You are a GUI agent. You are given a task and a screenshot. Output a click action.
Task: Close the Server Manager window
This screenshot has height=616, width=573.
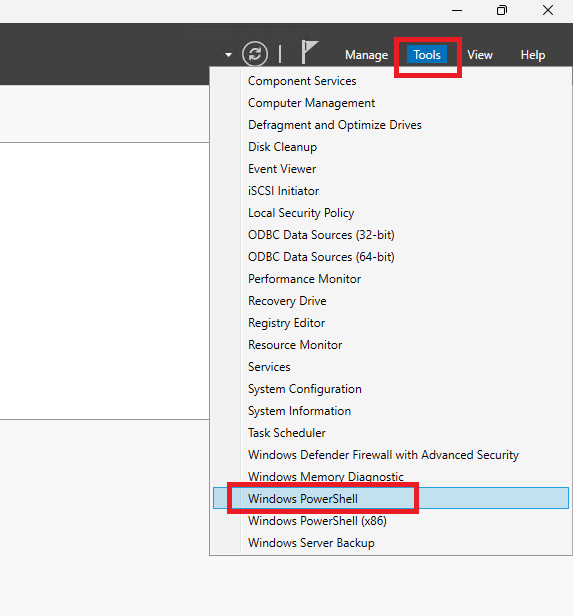(x=548, y=11)
